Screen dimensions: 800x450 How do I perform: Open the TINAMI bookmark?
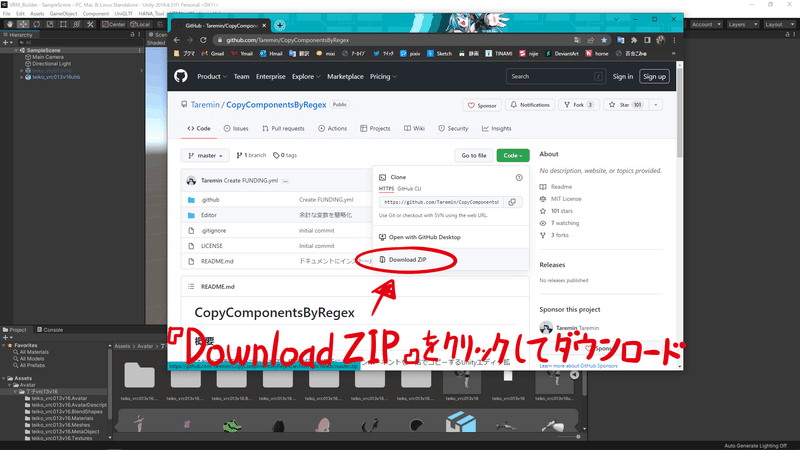pos(498,53)
